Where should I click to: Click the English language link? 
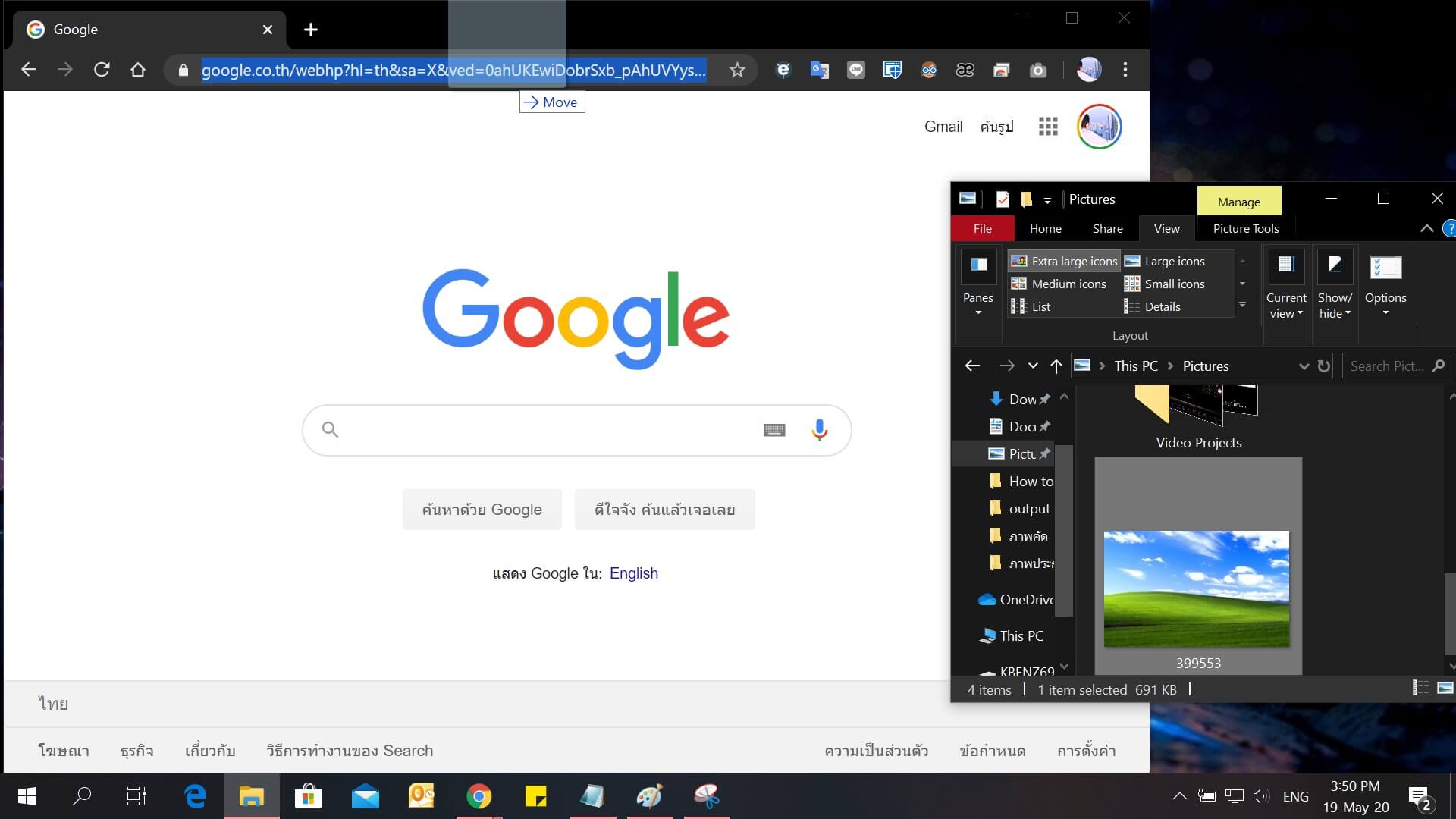[x=633, y=573]
